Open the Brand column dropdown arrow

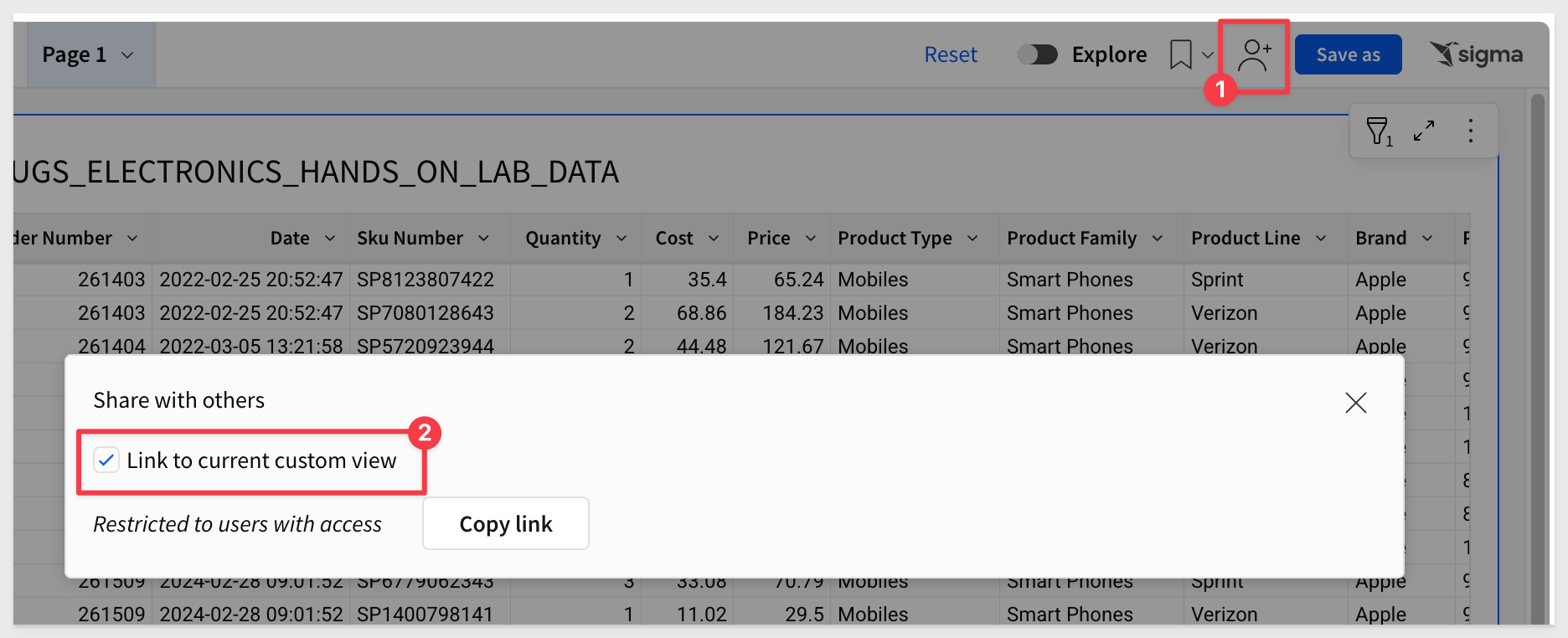point(1427,239)
